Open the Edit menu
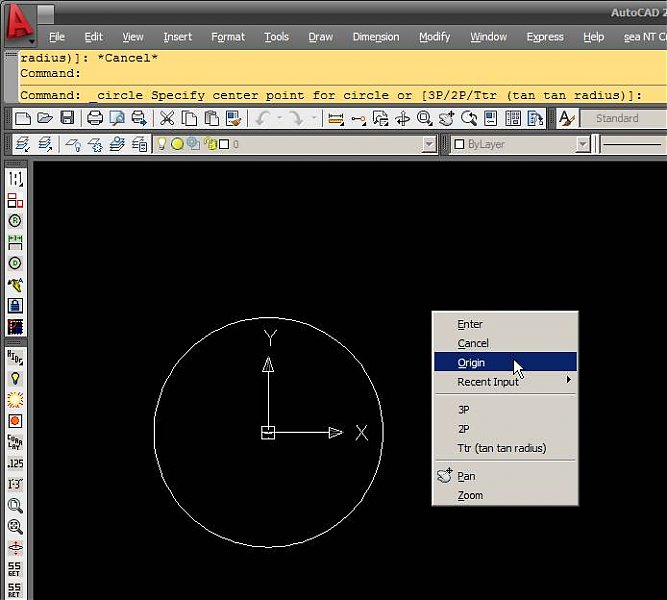 pyautogui.click(x=94, y=37)
